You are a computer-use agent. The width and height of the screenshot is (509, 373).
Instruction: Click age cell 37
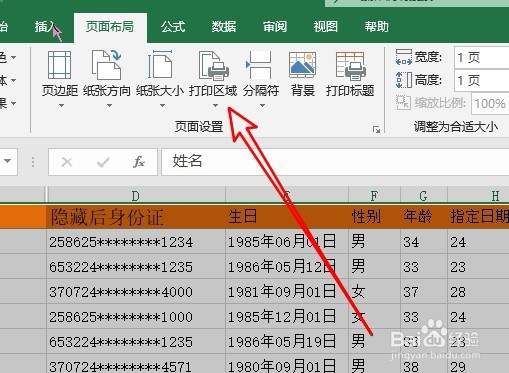(424, 292)
